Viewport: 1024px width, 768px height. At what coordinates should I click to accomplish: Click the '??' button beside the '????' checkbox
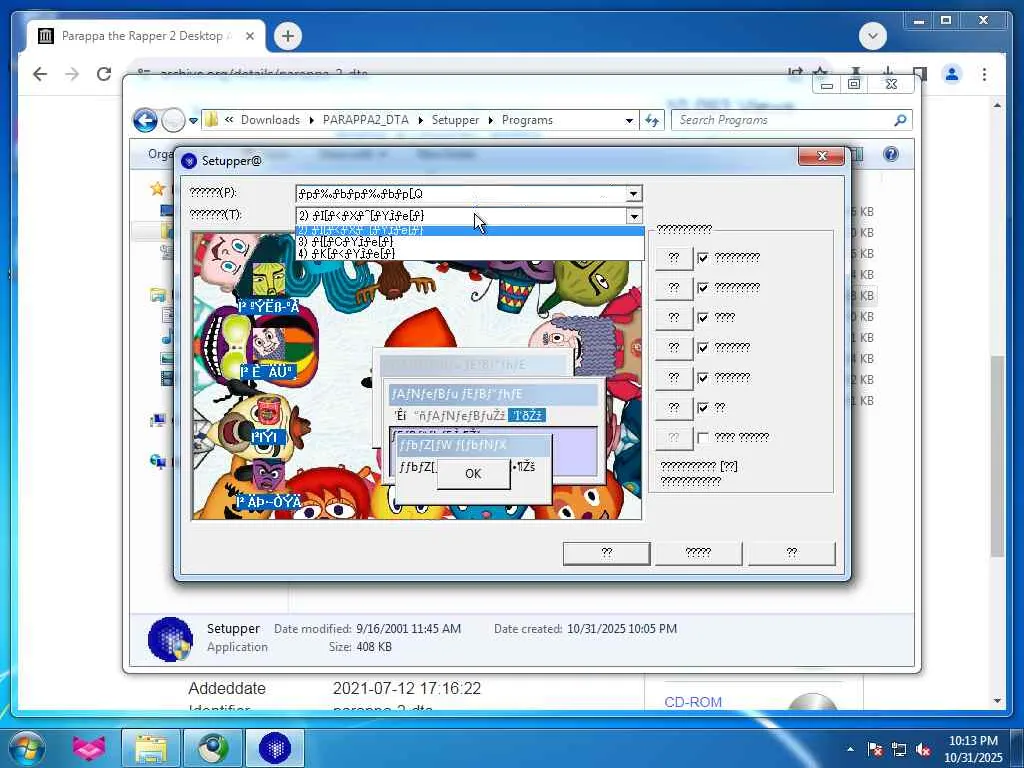tap(674, 318)
